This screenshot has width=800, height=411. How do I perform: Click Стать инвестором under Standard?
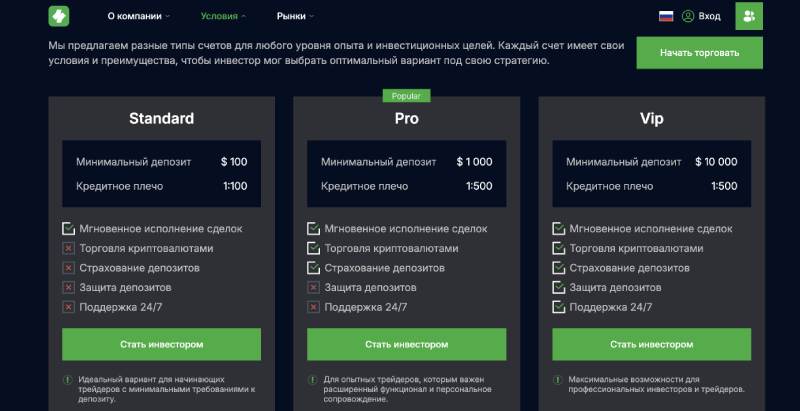161,344
